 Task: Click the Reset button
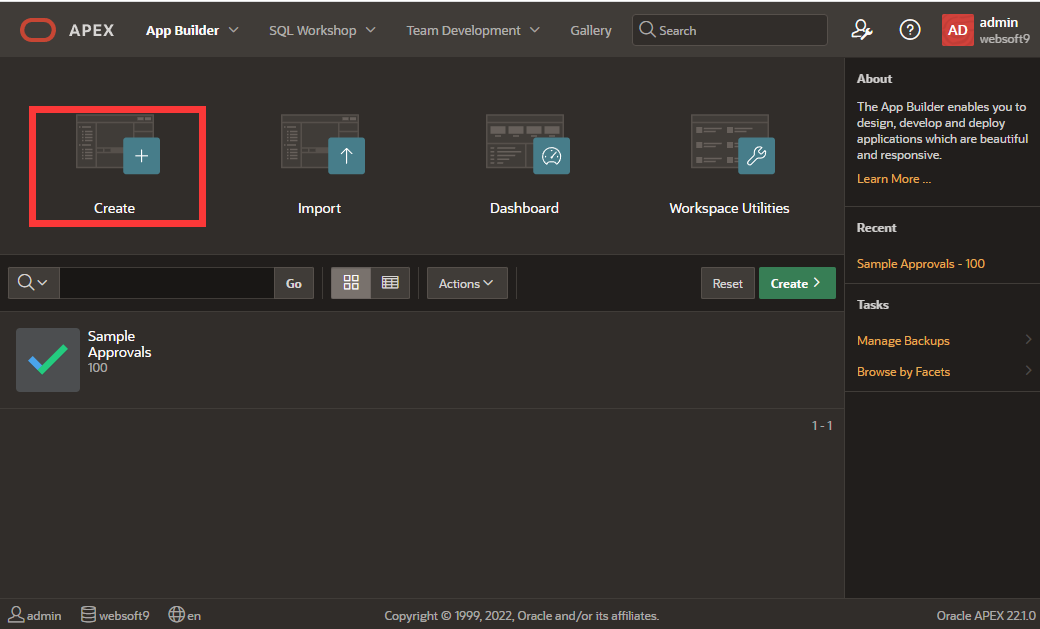click(727, 283)
